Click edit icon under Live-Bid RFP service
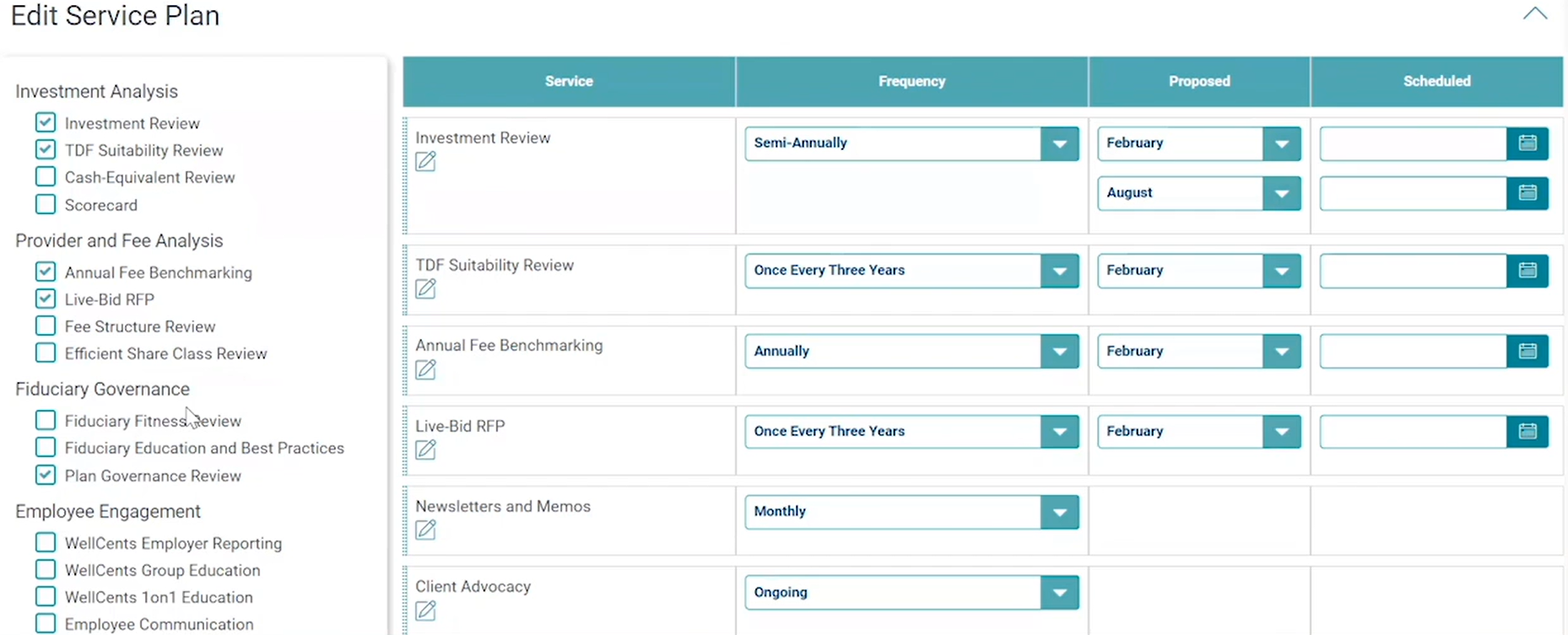The height and width of the screenshot is (635, 1568). (425, 449)
